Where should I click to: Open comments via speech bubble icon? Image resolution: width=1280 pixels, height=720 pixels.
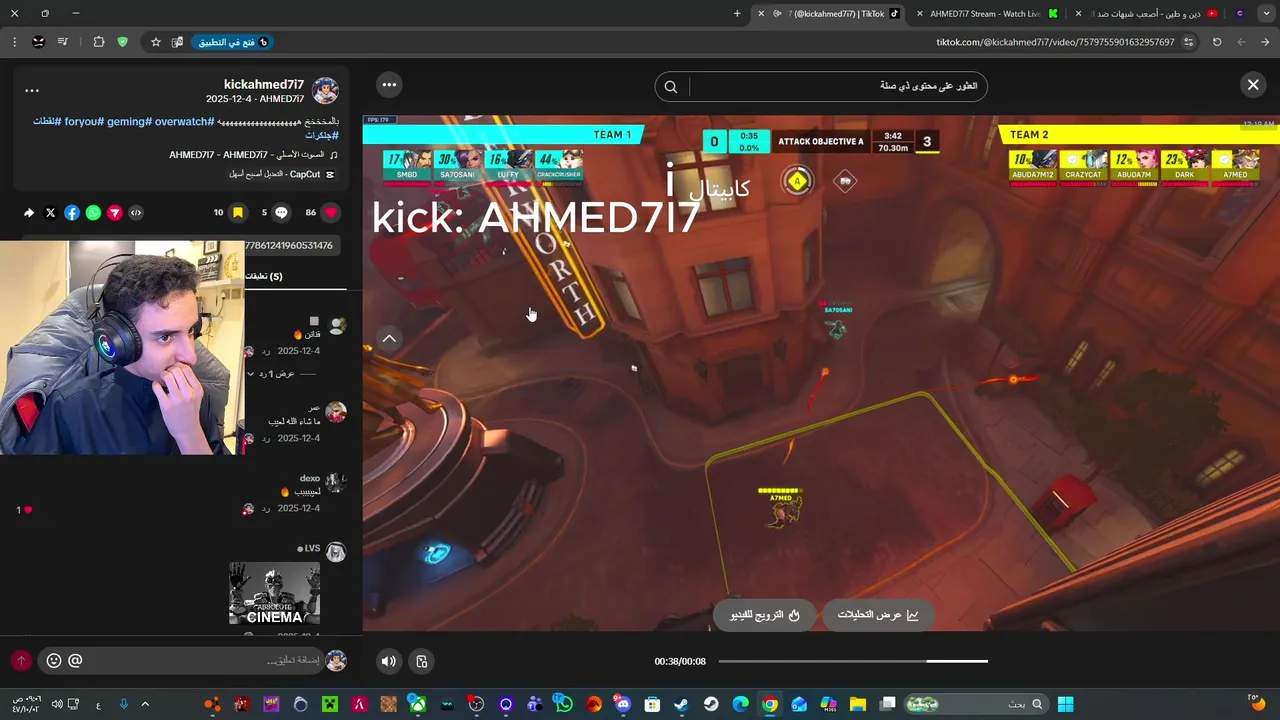pyautogui.click(x=281, y=213)
